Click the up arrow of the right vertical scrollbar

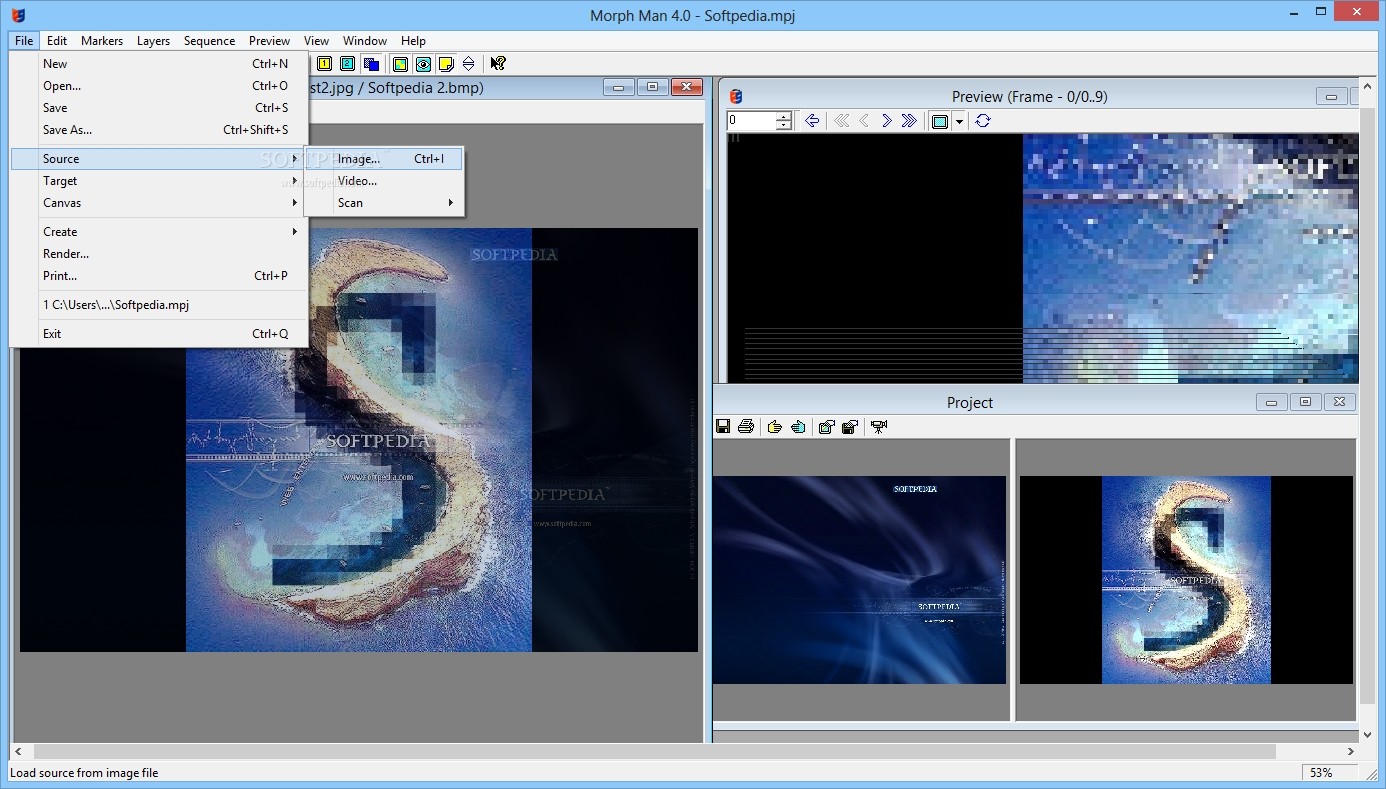[x=1369, y=88]
